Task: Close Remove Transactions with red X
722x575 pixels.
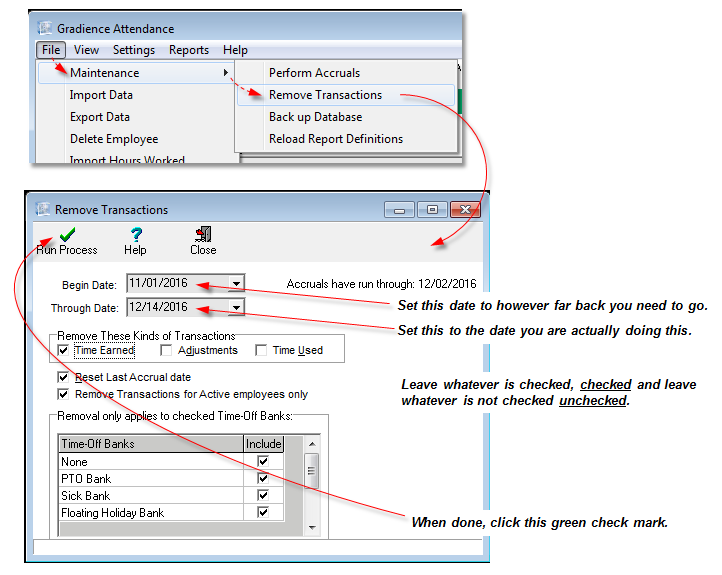Action: point(466,210)
